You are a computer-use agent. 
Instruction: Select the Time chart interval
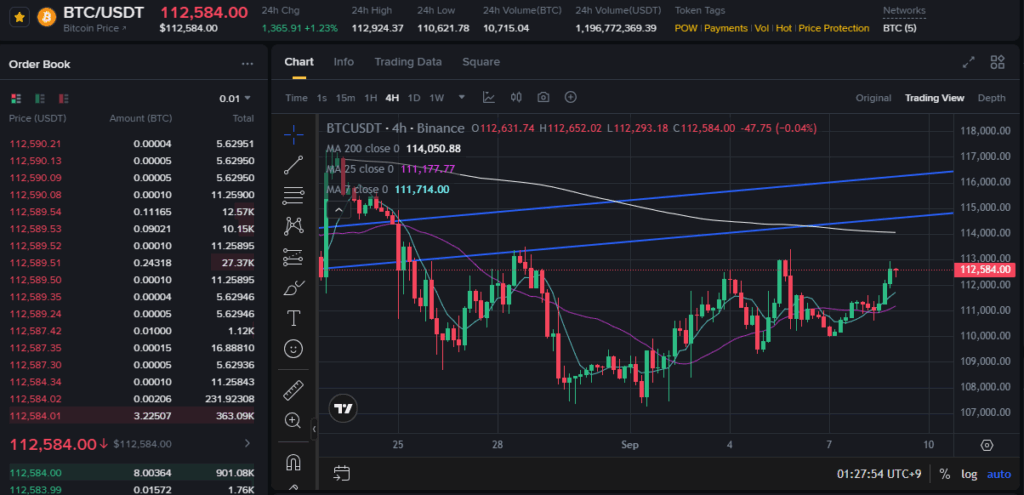click(296, 98)
